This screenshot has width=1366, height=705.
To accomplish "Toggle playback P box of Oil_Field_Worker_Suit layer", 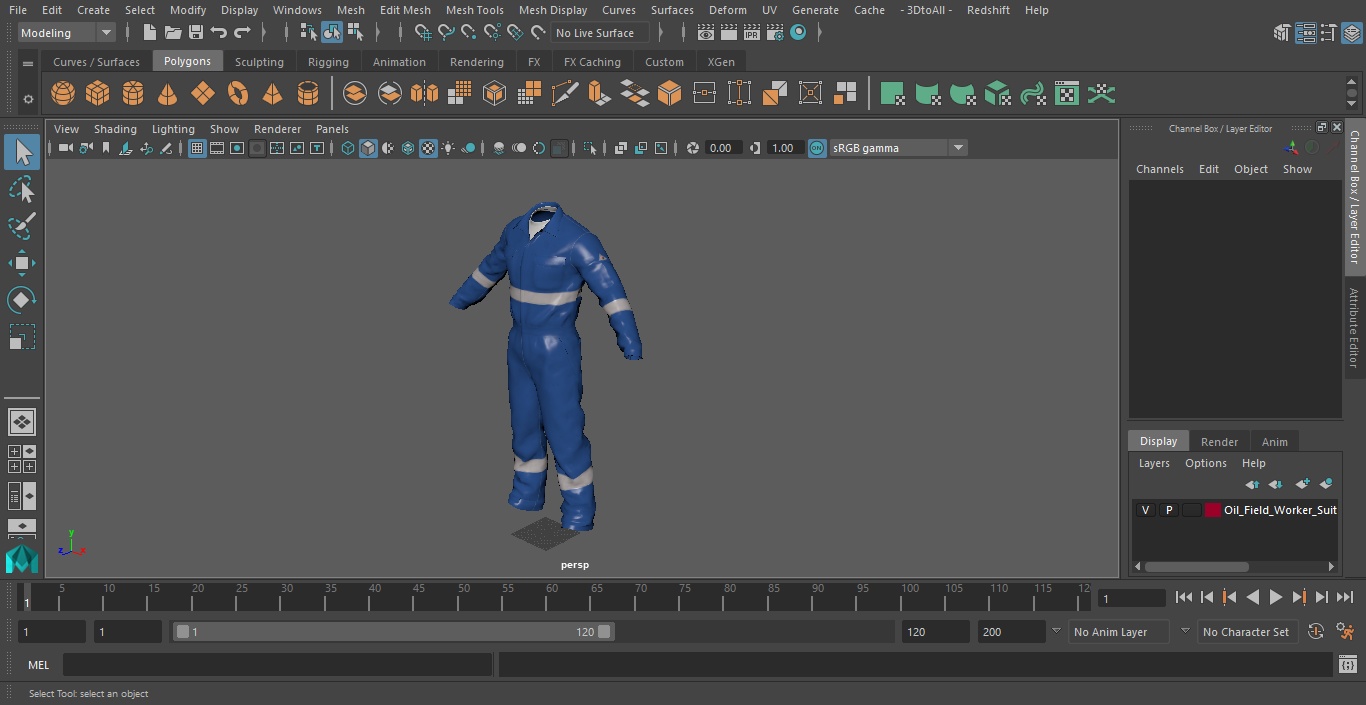I will (x=1168, y=510).
